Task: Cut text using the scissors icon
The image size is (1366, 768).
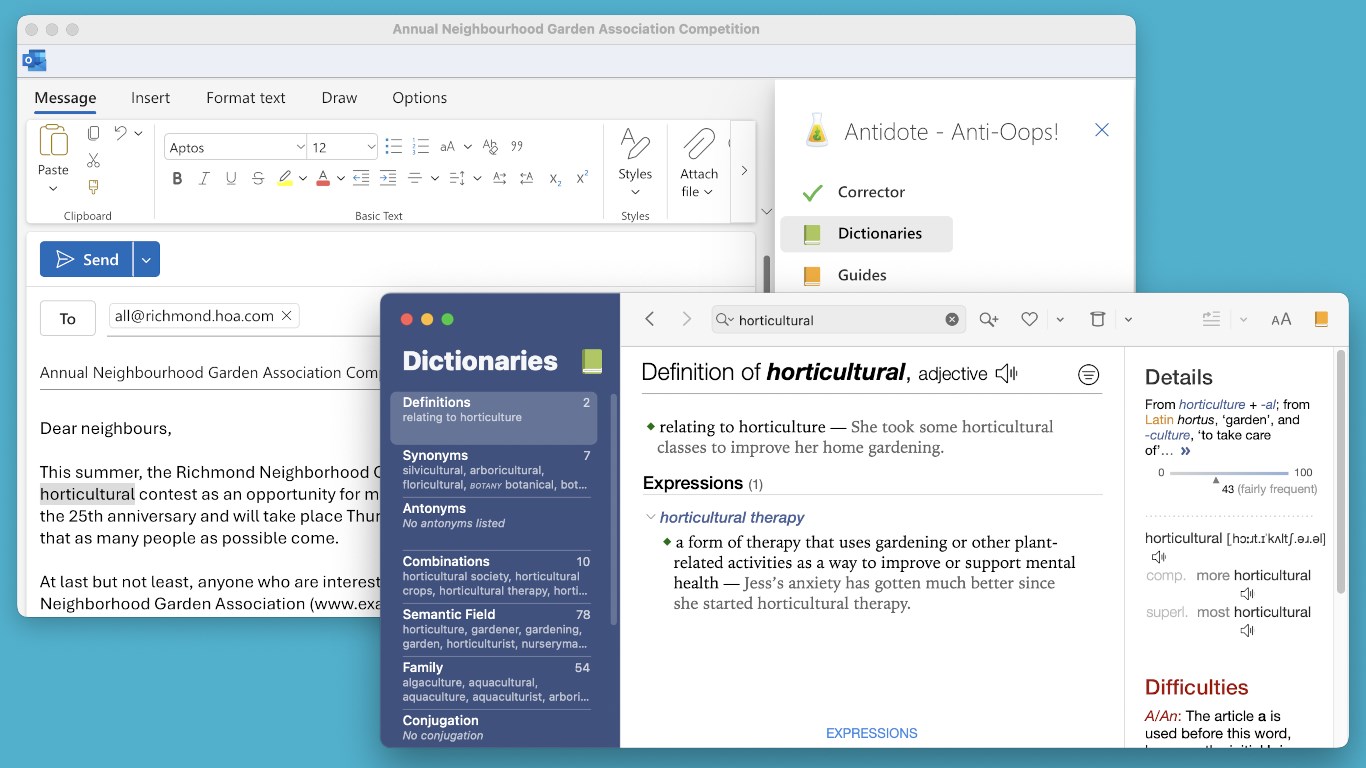Action: pyautogui.click(x=93, y=160)
